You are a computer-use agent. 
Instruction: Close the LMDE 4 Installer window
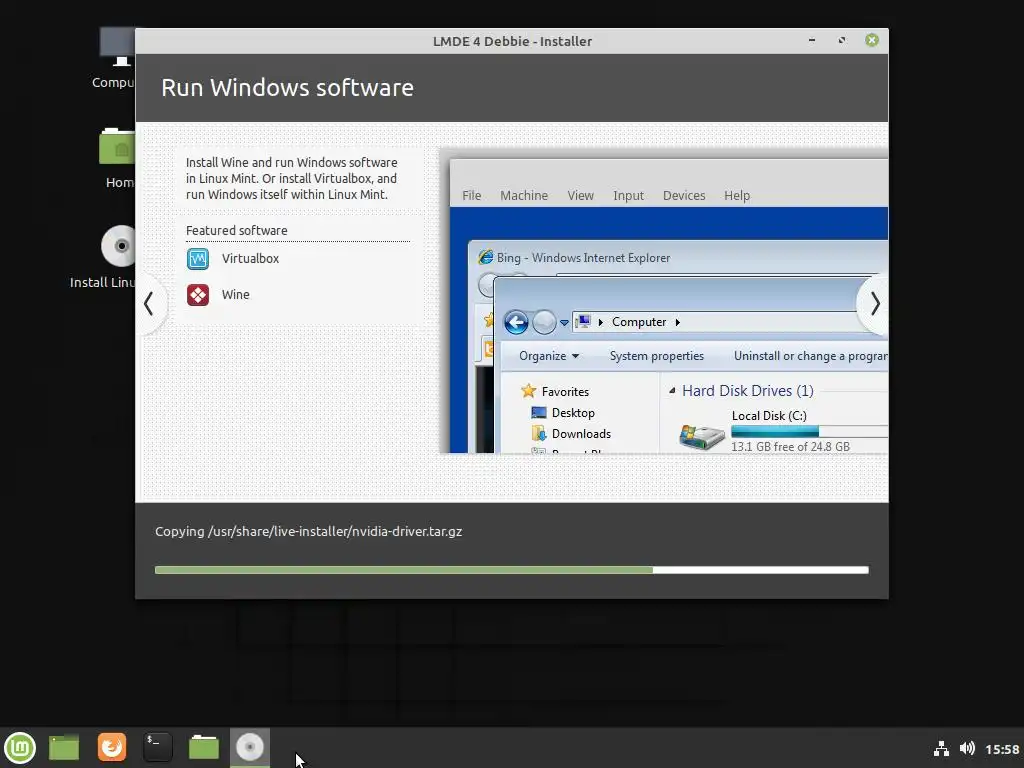tap(872, 40)
